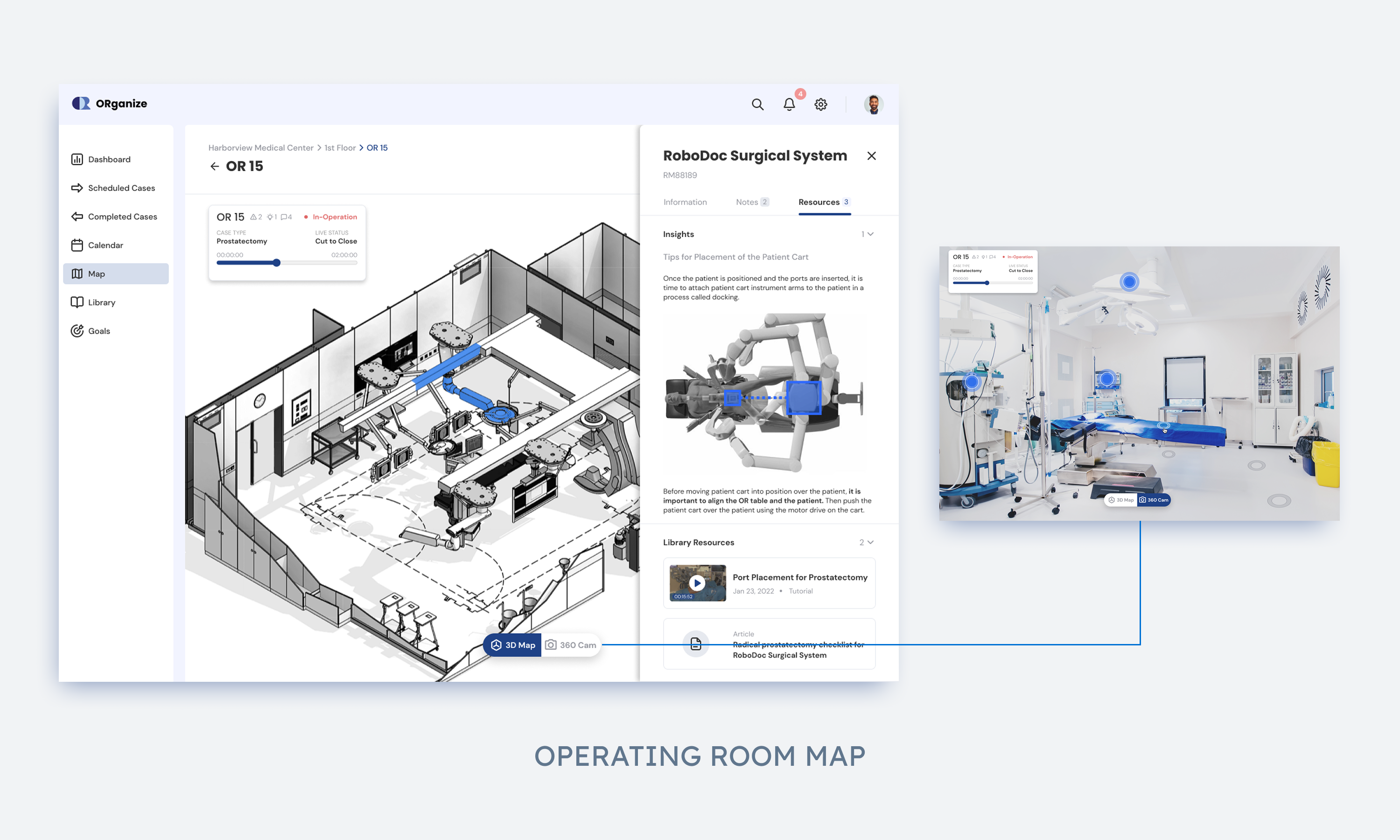Open Calendar in the sidebar

coord(105,245)
